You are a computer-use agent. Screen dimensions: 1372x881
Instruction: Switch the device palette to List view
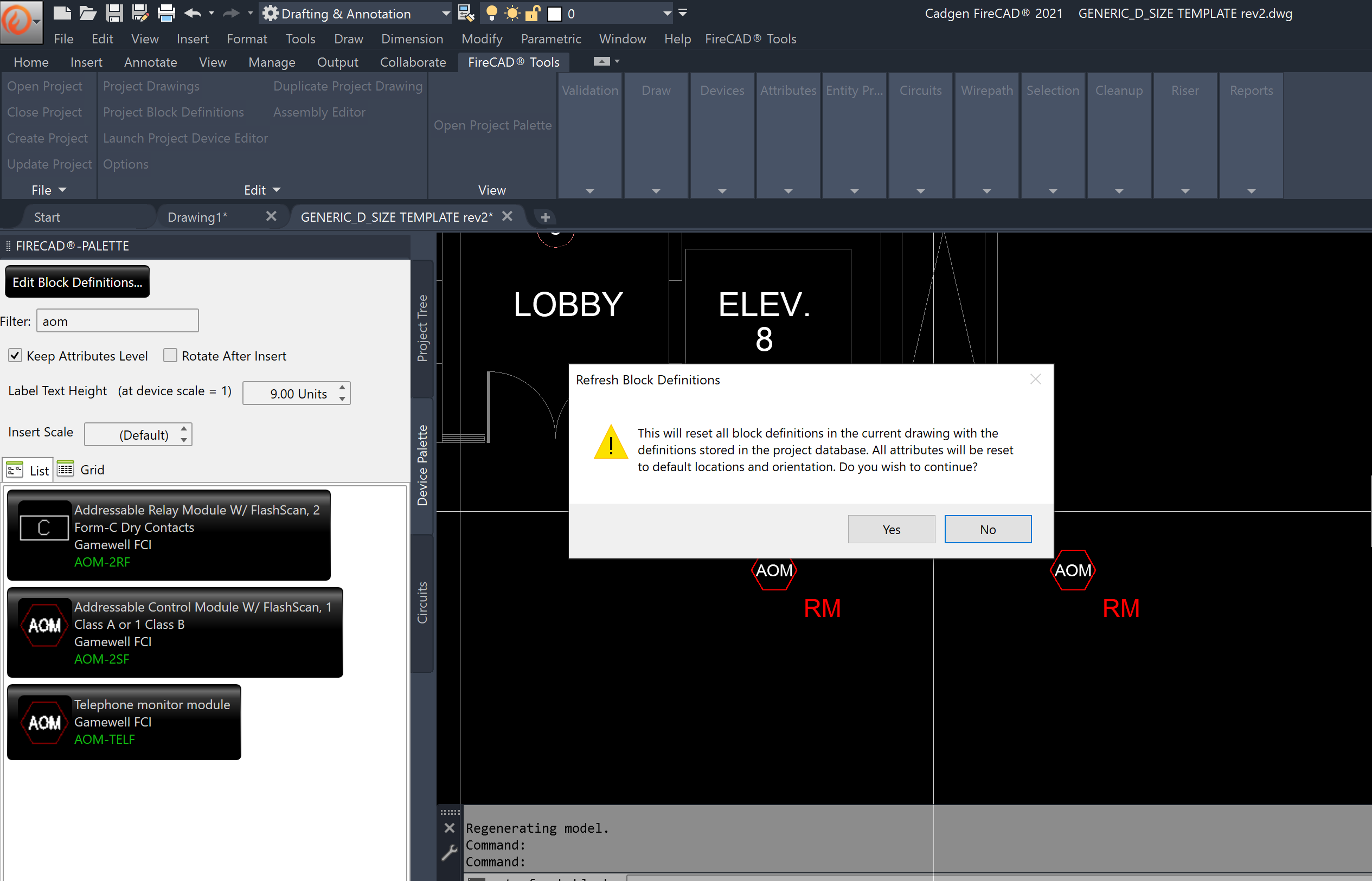pyautogui.click(x=28, y=470)
